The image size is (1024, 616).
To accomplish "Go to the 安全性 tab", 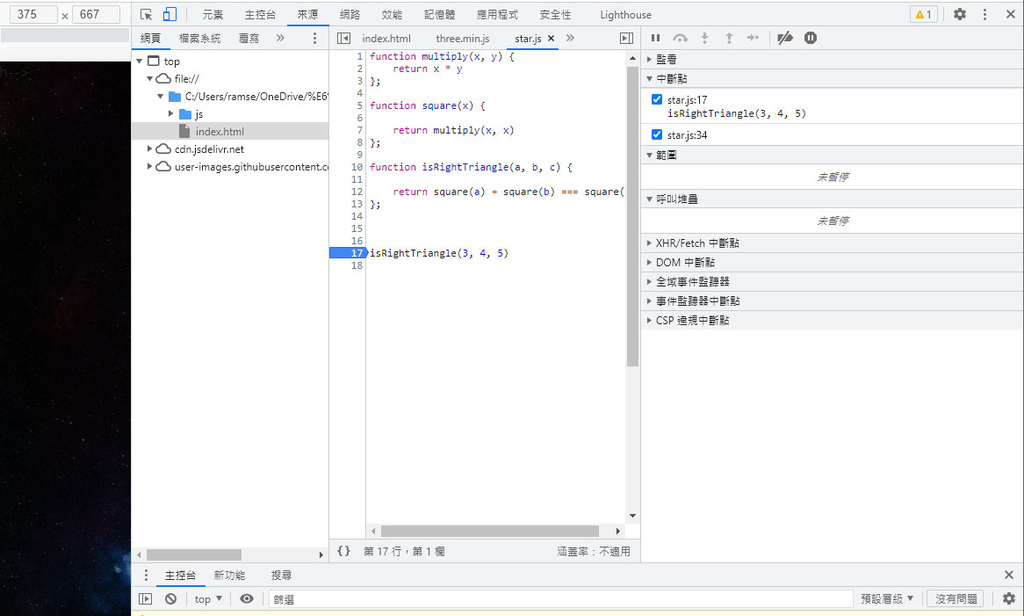I will (x=555, y=14).
